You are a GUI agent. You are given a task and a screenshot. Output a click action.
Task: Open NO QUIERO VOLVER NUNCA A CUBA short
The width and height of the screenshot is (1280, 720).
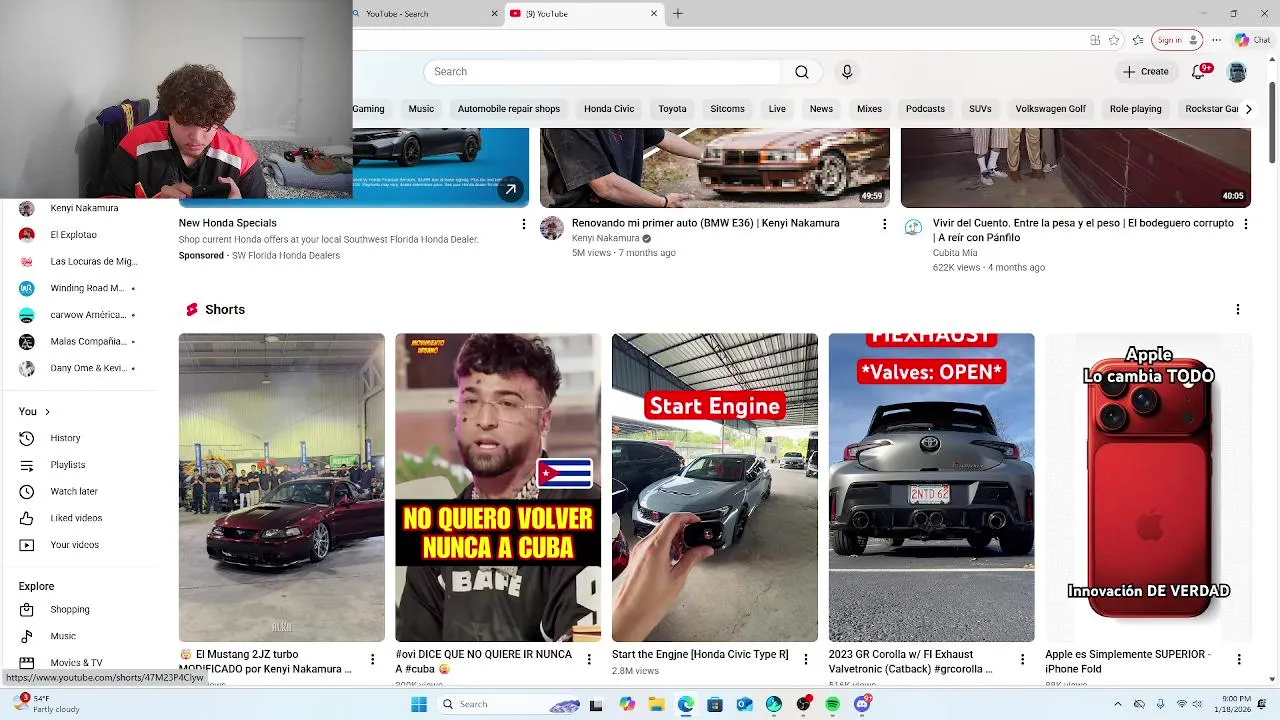[498, 487]
